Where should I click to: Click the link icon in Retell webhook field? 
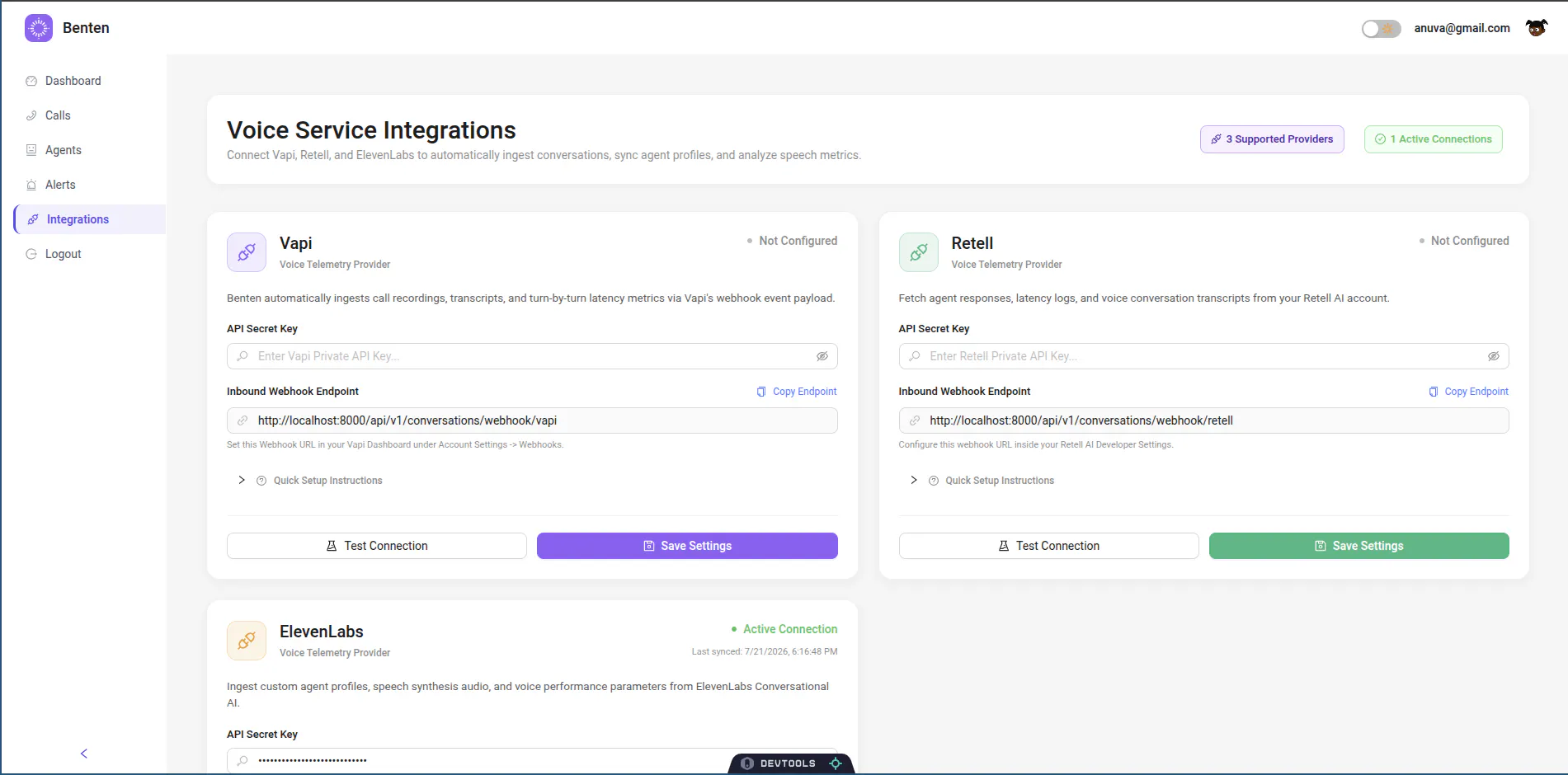915,420
